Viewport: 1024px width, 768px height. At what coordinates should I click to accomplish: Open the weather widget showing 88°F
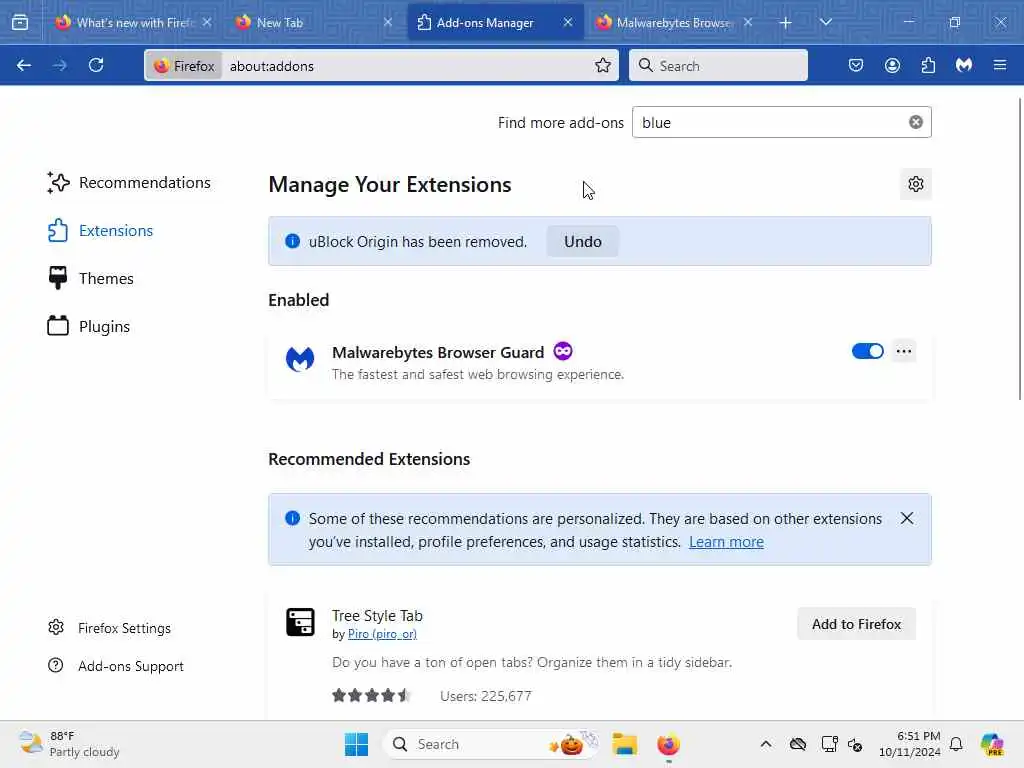[69, 744]
